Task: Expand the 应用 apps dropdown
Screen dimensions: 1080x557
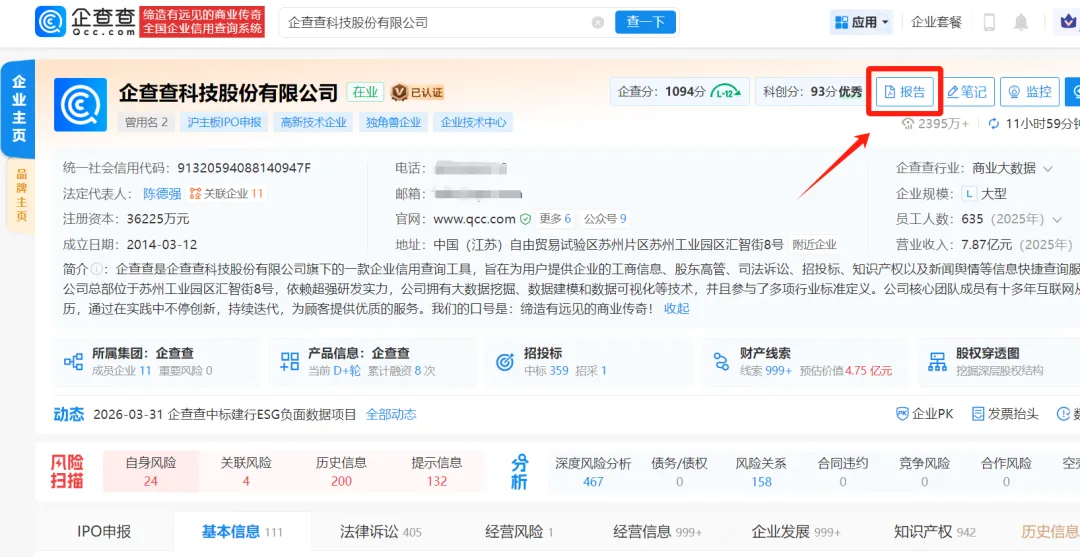Action: click(x=859, y=22)
